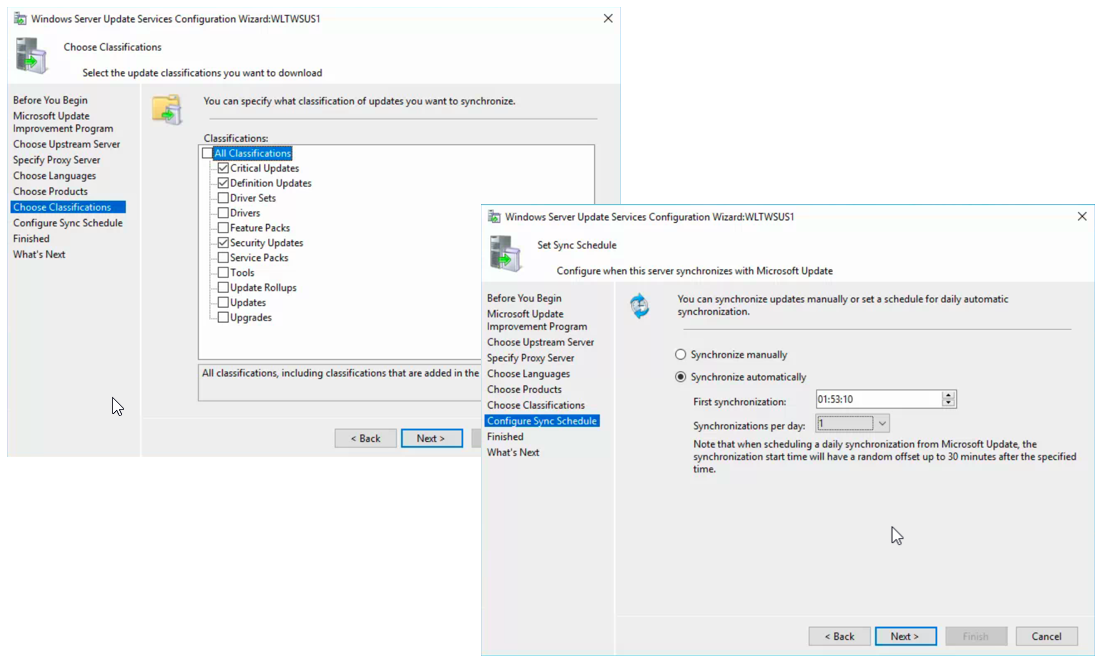Click the greyed-out Finish button

point(976,636)
